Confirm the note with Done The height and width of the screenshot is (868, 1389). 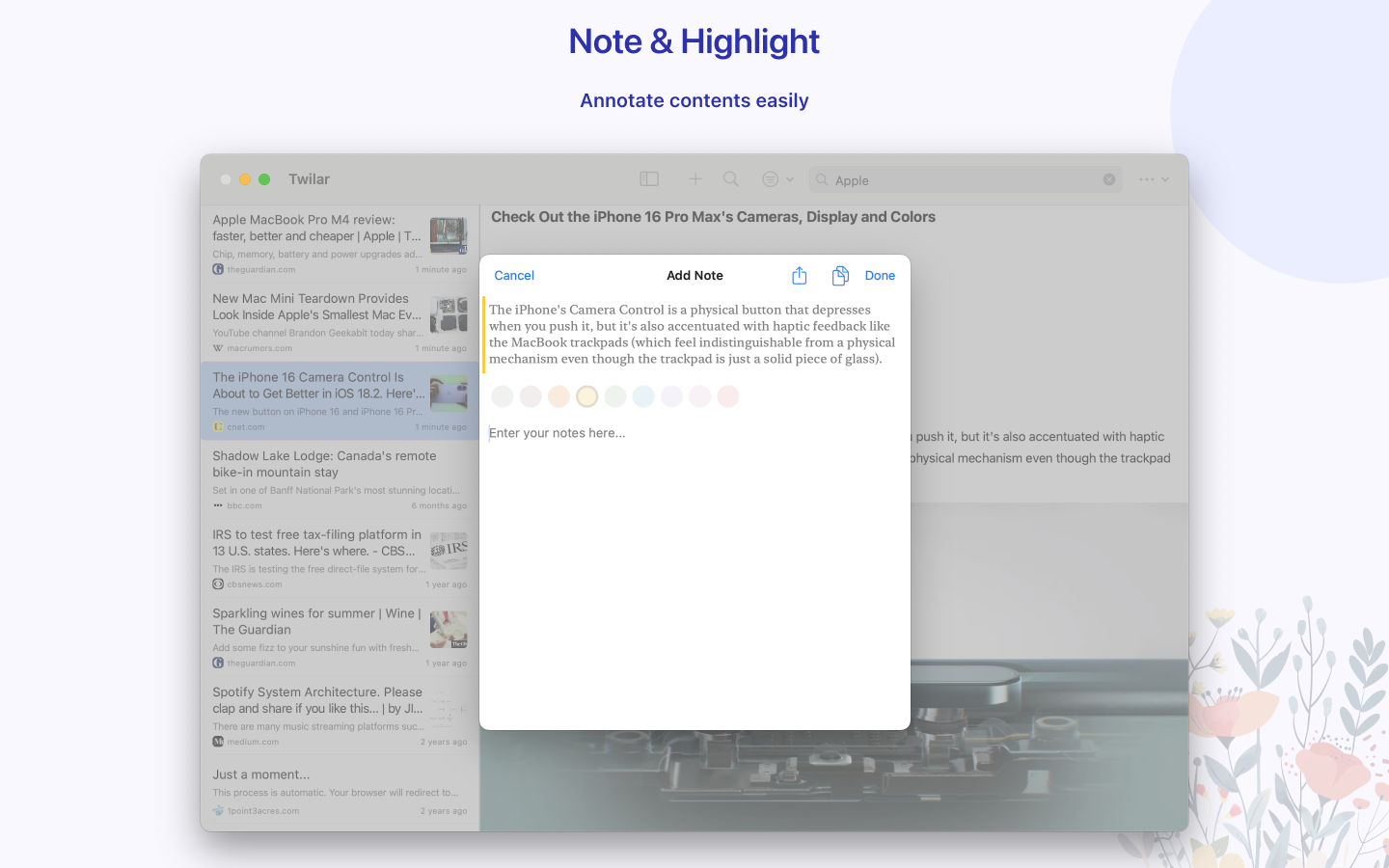click(880, 276)
